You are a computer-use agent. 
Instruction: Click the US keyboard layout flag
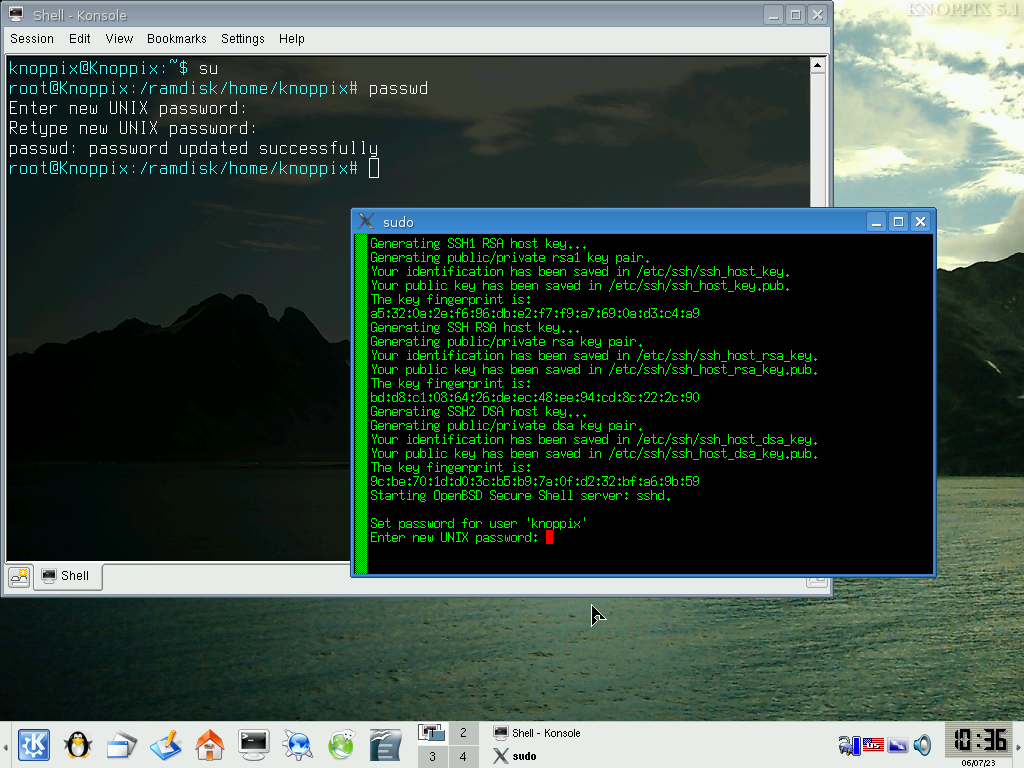coord(873,744)
